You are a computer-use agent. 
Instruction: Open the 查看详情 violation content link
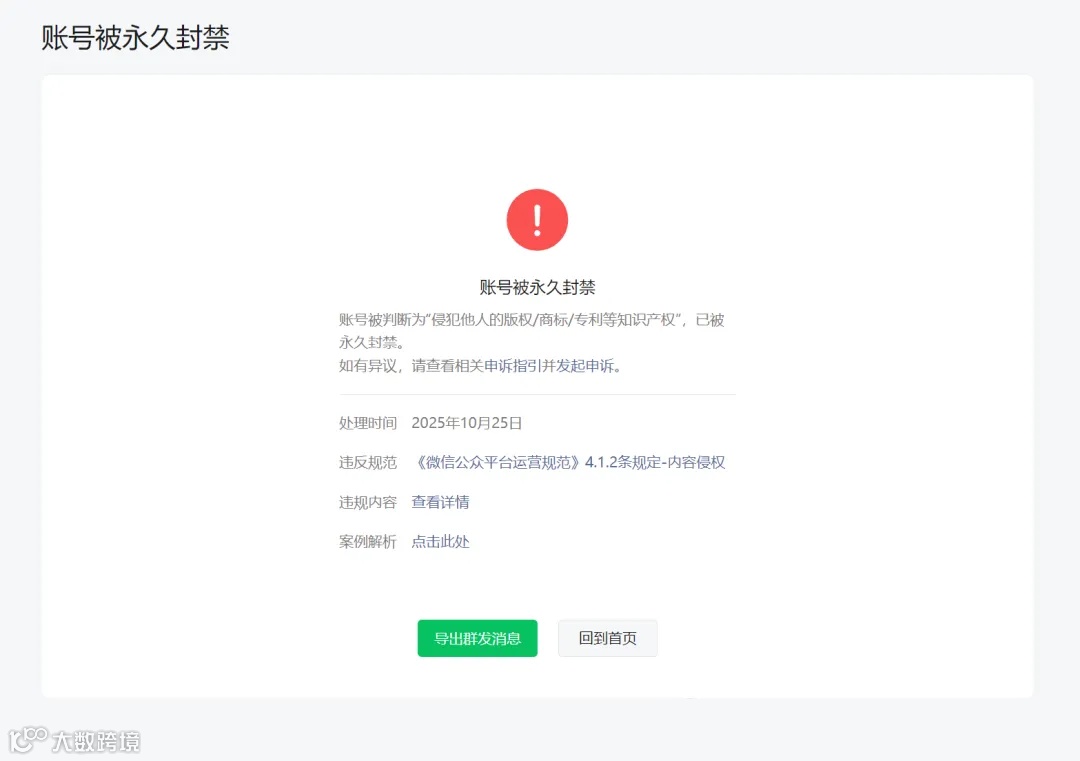coord(440,502)
